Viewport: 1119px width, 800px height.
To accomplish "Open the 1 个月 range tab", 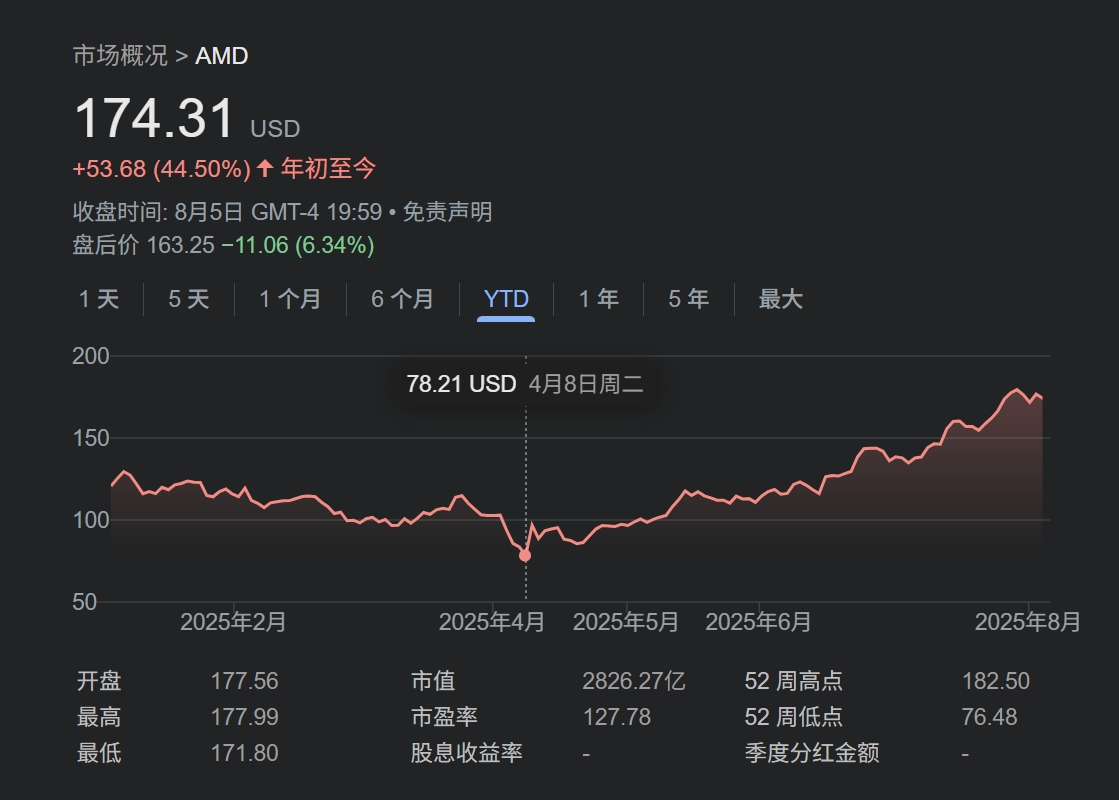I will (x=290, y=299).
